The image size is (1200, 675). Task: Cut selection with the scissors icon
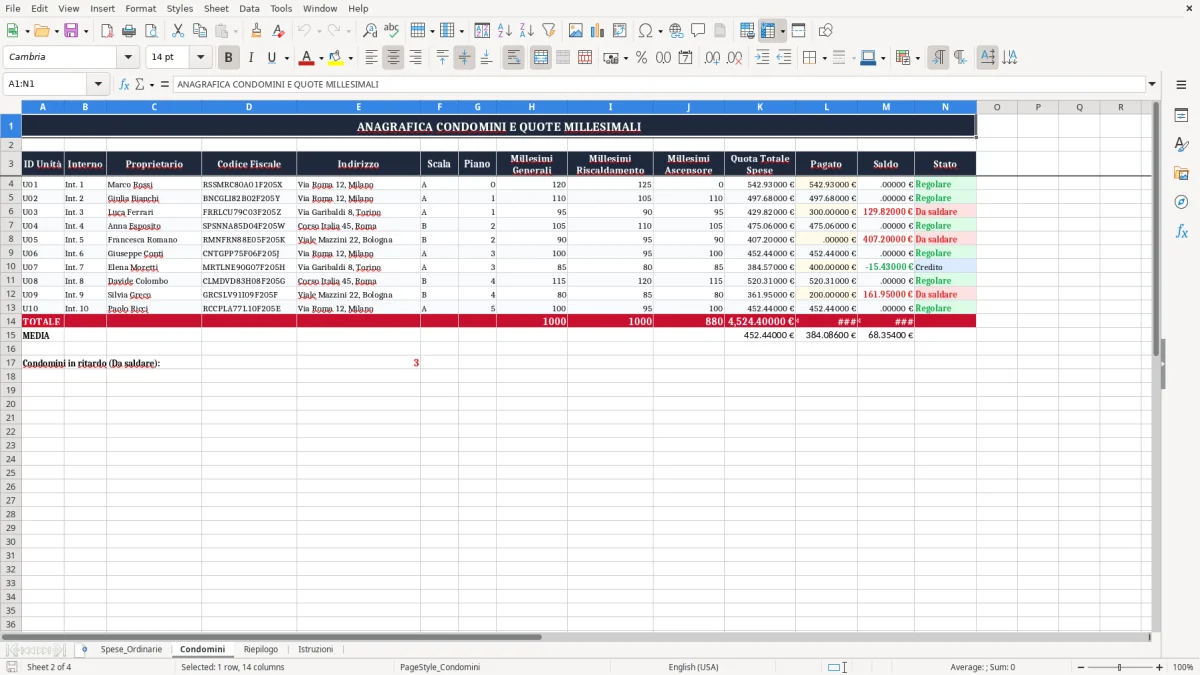point(178,31)
